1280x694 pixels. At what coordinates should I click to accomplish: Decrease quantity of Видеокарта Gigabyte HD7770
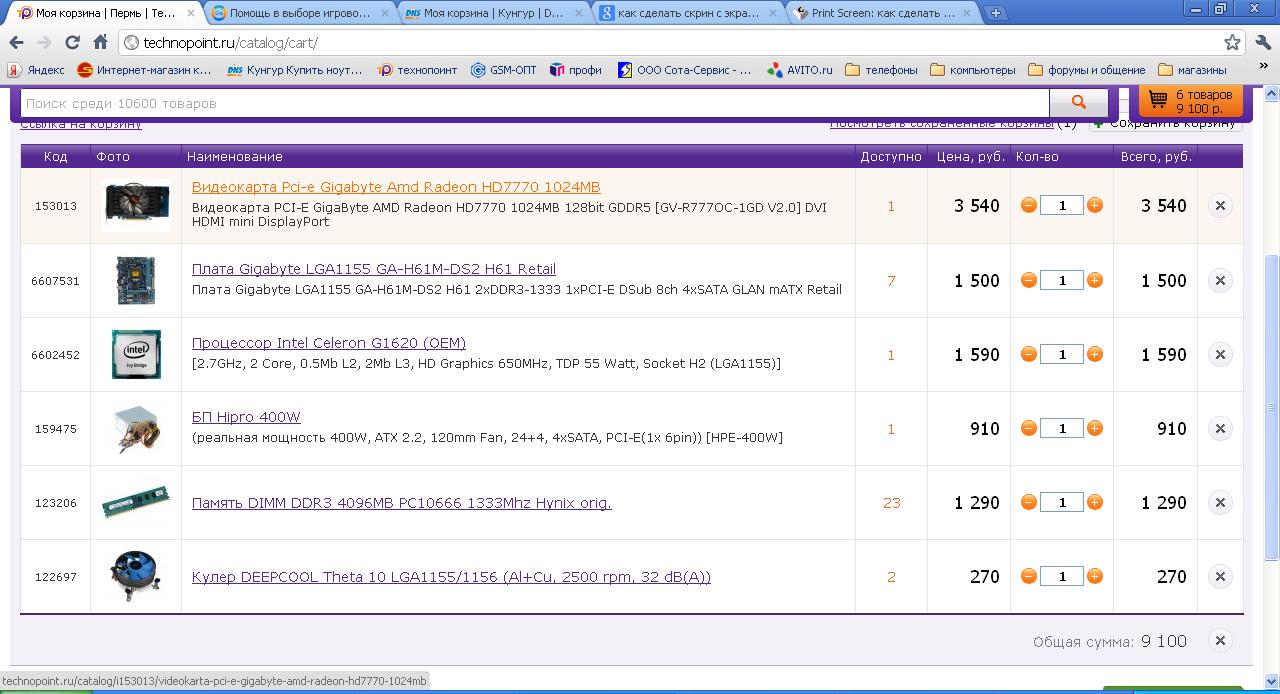coord(1028,205)
